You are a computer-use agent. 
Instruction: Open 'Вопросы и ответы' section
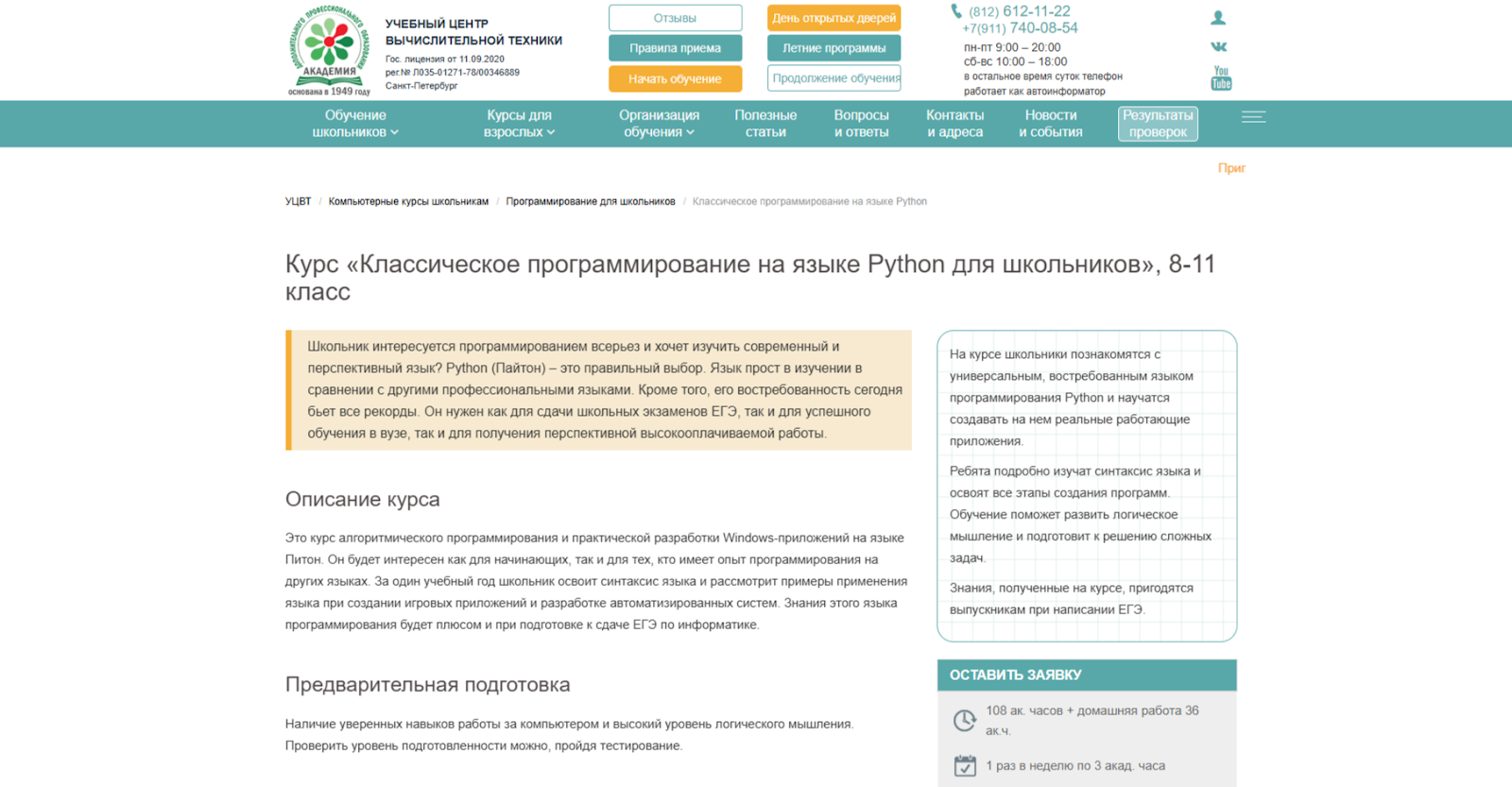point(861,124)
